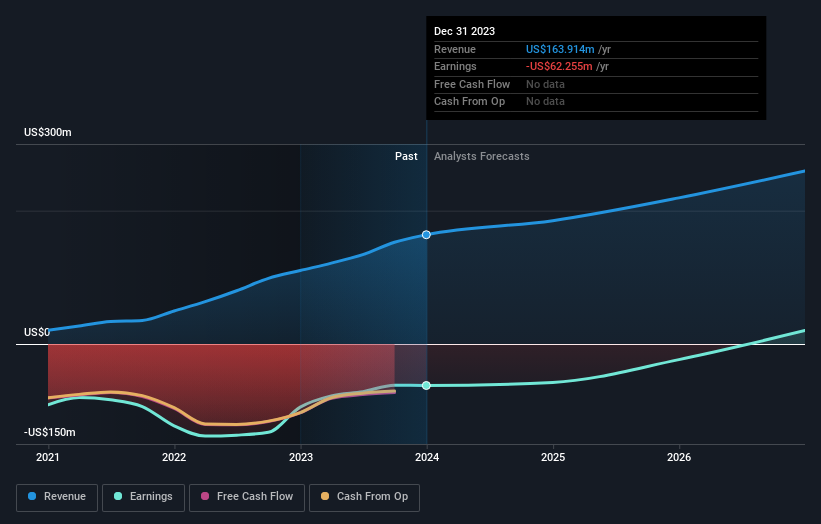The width and height of the screenshot is (821, 524).
Task: Click the Free Cash Flow row label in tooltip
Action: (472, 84)
